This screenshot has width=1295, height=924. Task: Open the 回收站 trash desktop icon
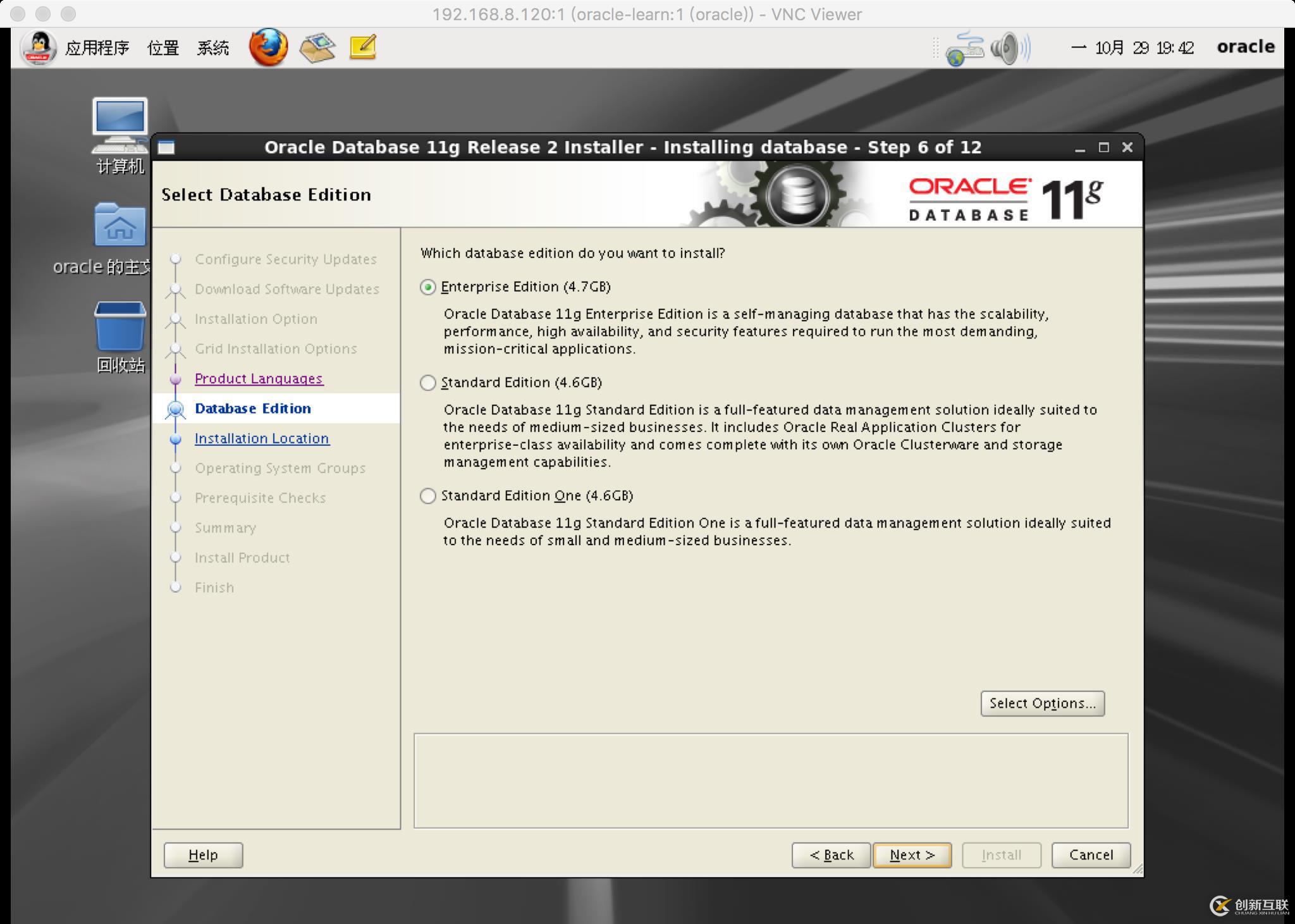(x=120, y=337)
